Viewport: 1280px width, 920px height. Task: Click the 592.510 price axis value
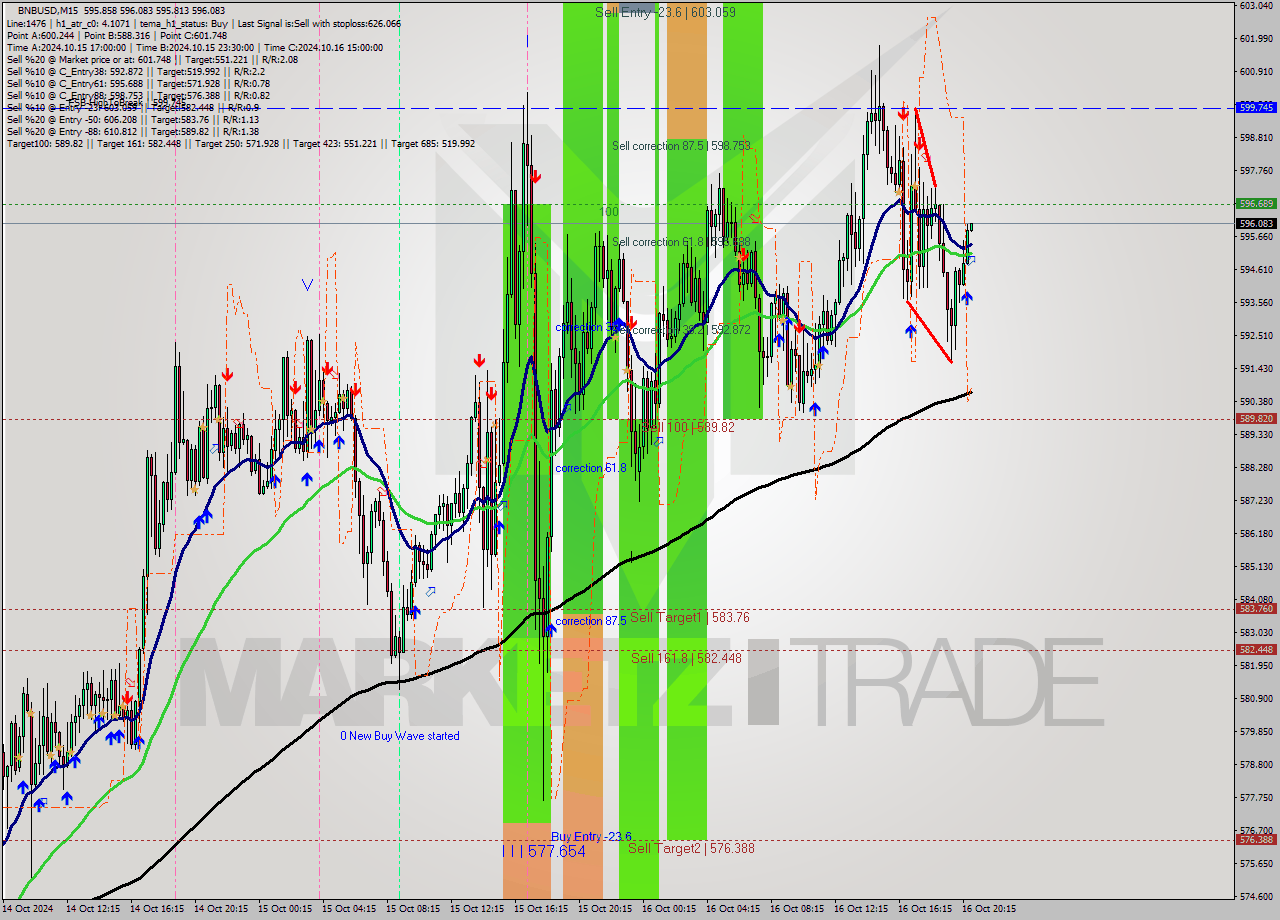pyautogui.click(x=1256, y=335)
